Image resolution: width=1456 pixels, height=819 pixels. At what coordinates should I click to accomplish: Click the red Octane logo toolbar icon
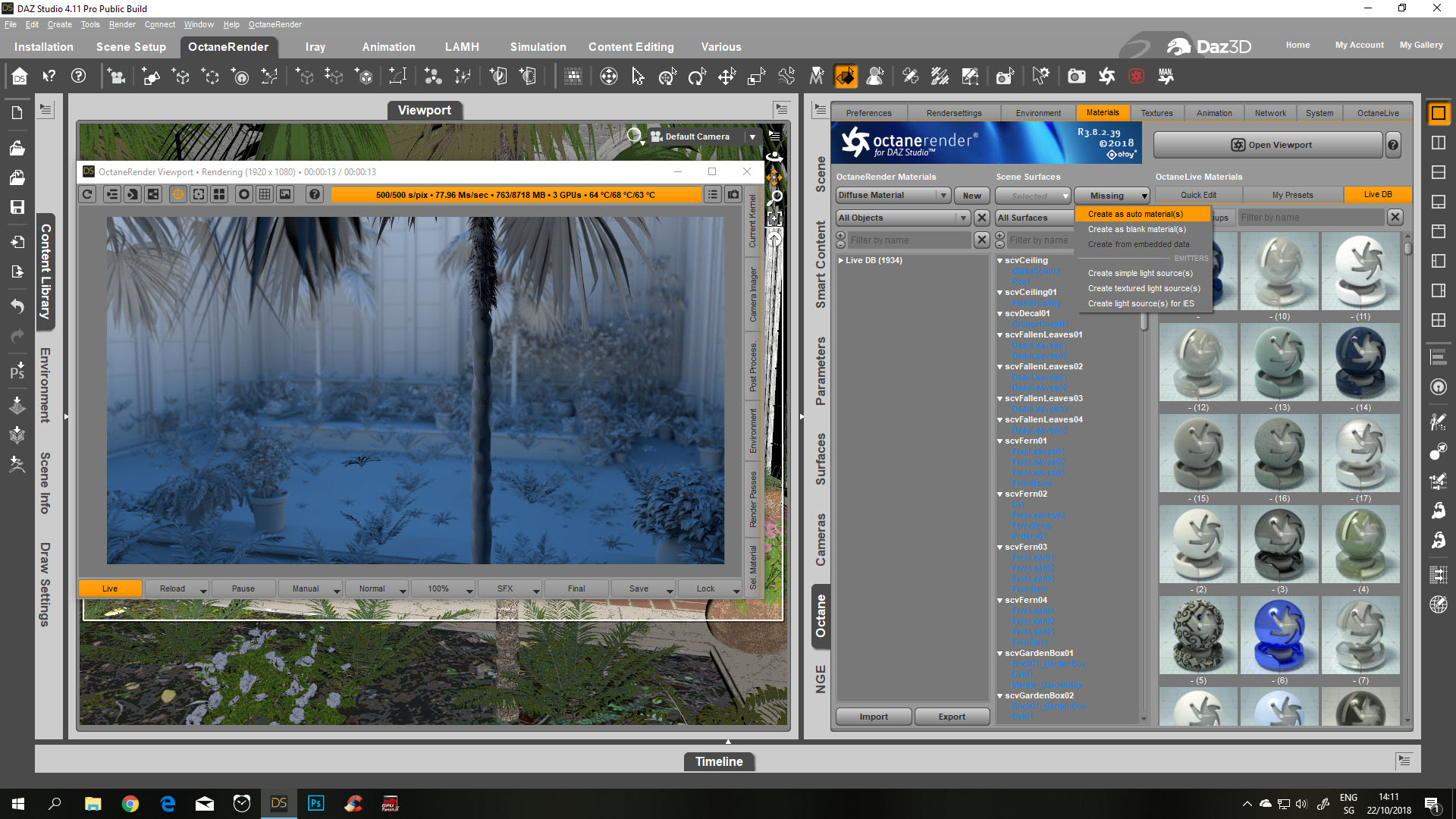click(1136, 77)
